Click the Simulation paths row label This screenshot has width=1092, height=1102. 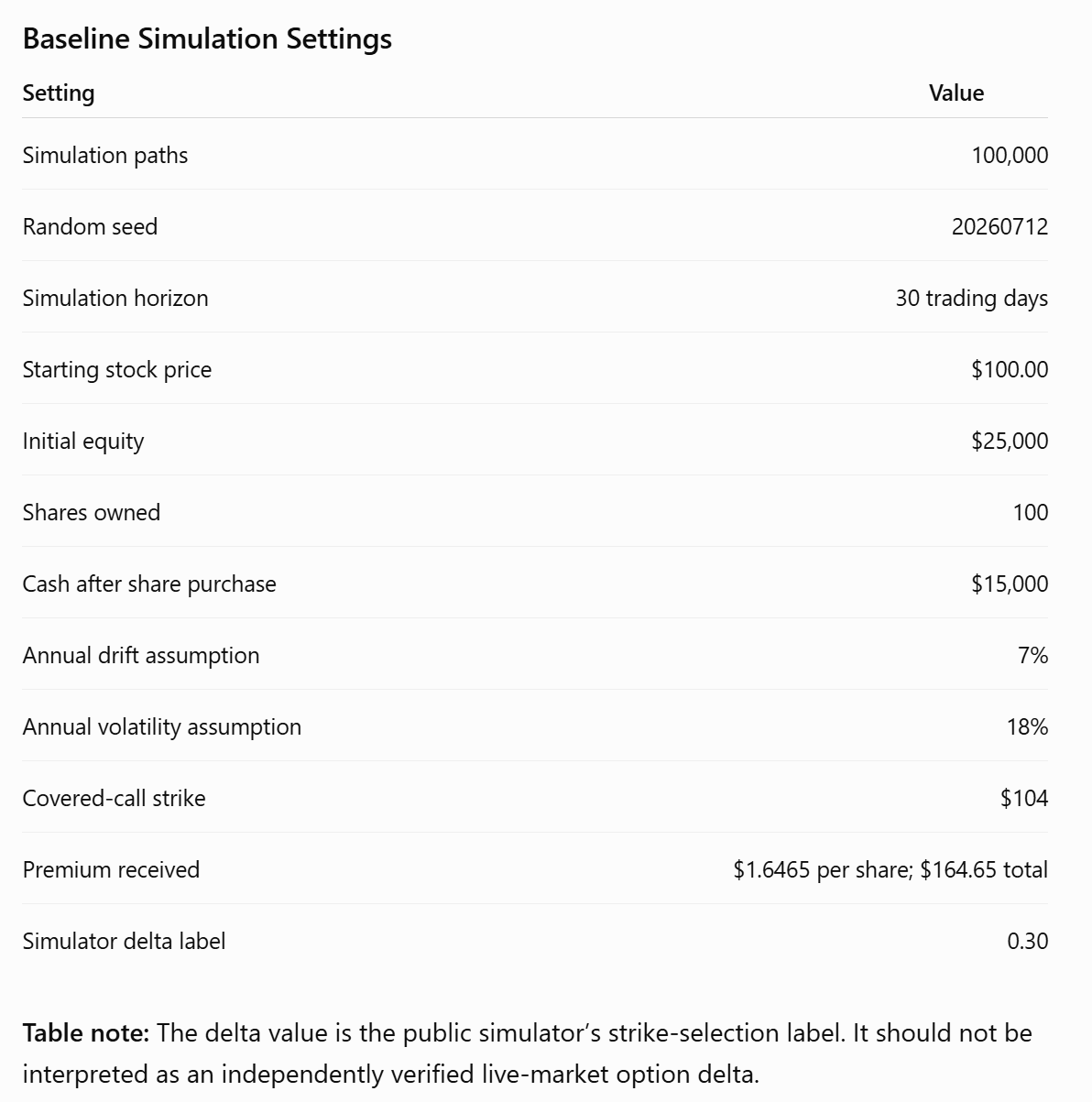coord(105,156)
